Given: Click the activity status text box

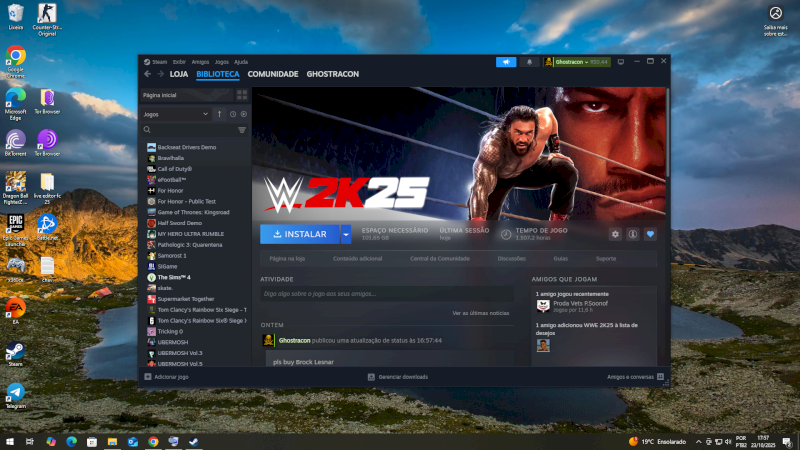Looking at the screenshot, I should 387,294.
